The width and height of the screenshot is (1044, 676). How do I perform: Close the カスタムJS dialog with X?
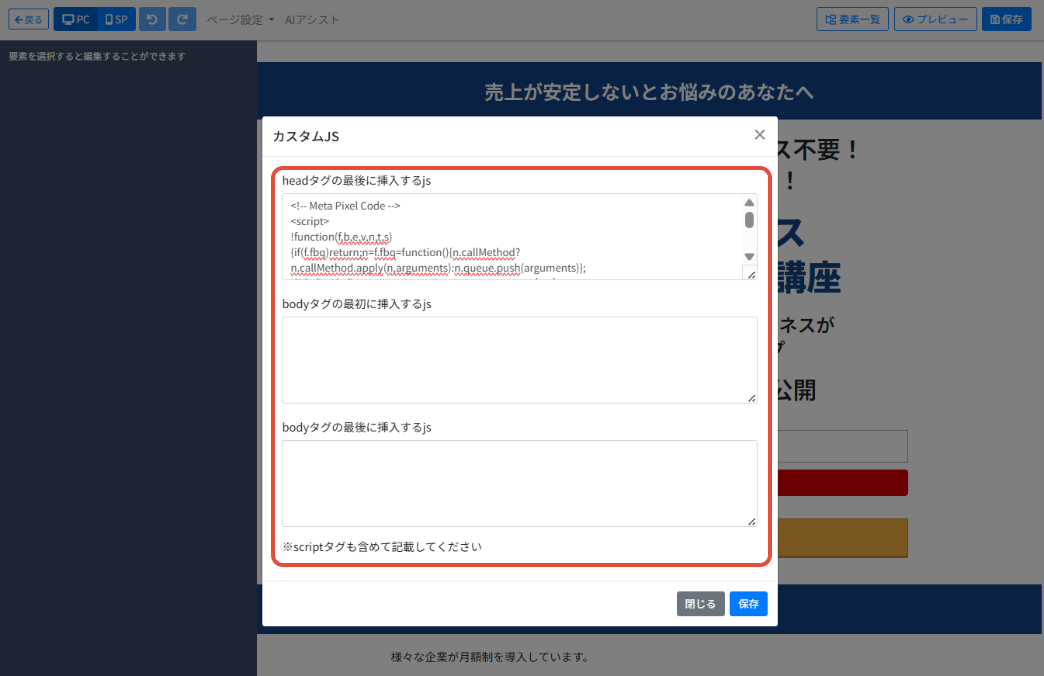(759, 135)
